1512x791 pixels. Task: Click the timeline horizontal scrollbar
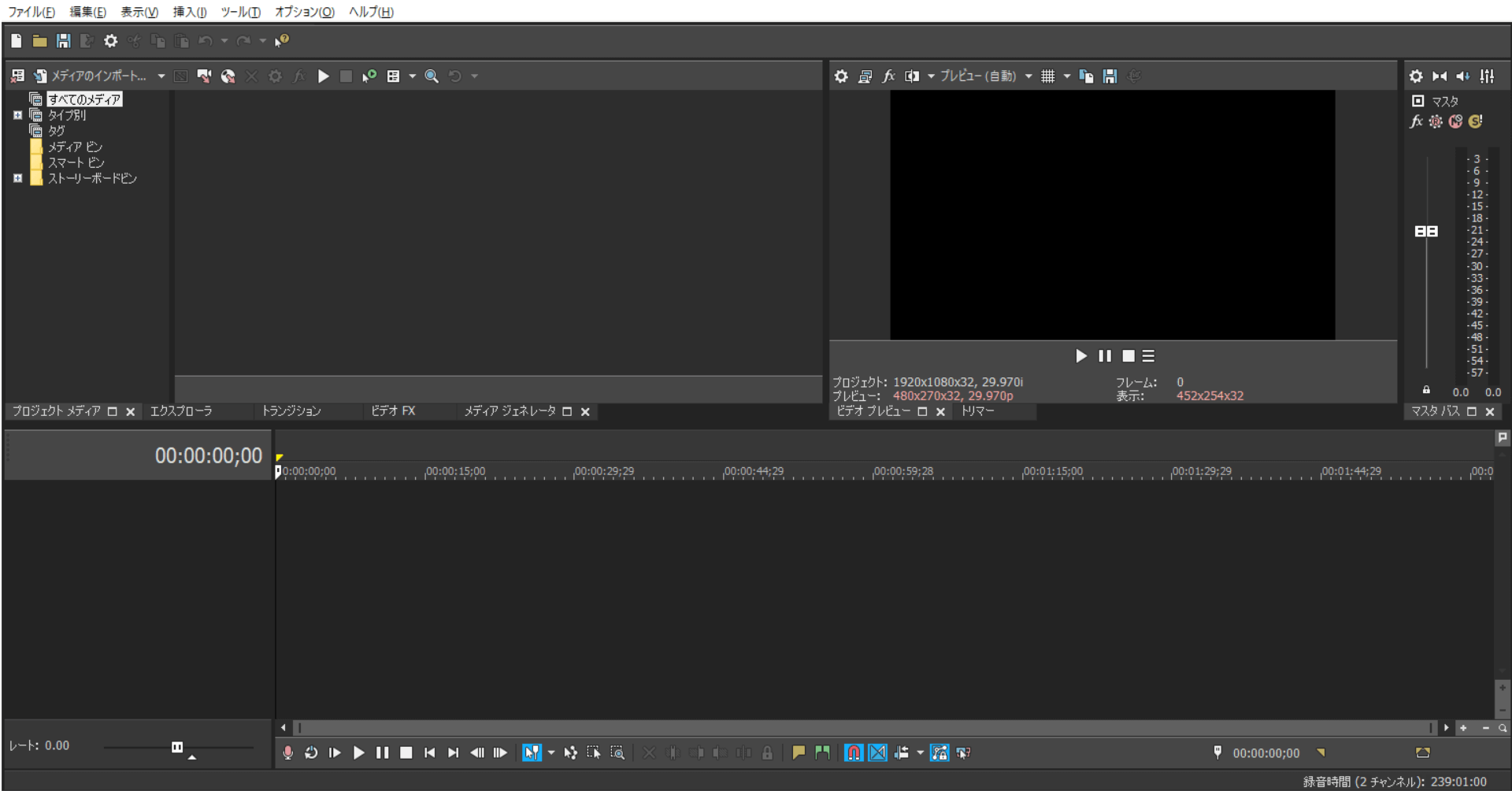click(x=864, y=728)
